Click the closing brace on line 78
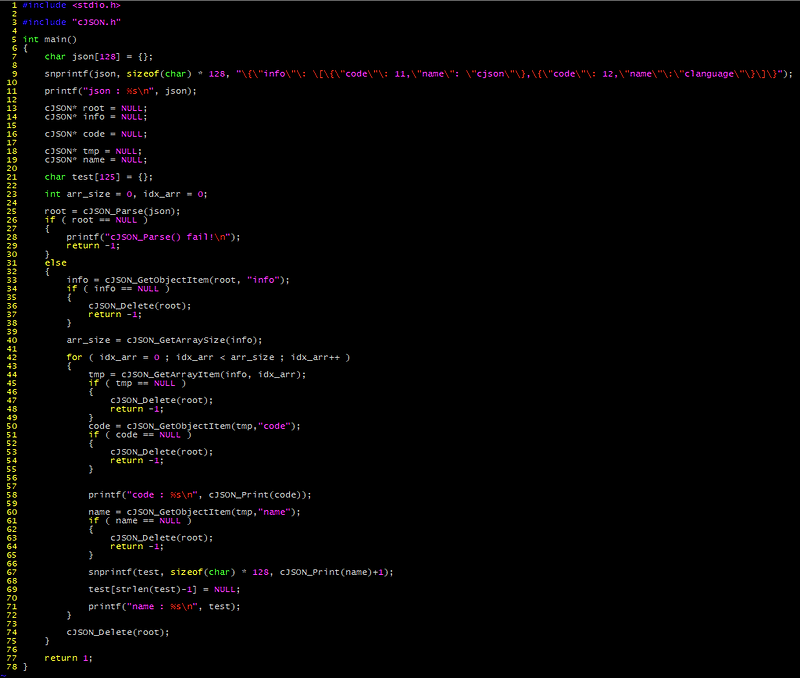Image resolution: width=800 pixels, height=678 pixels. (x=25, y=667)
